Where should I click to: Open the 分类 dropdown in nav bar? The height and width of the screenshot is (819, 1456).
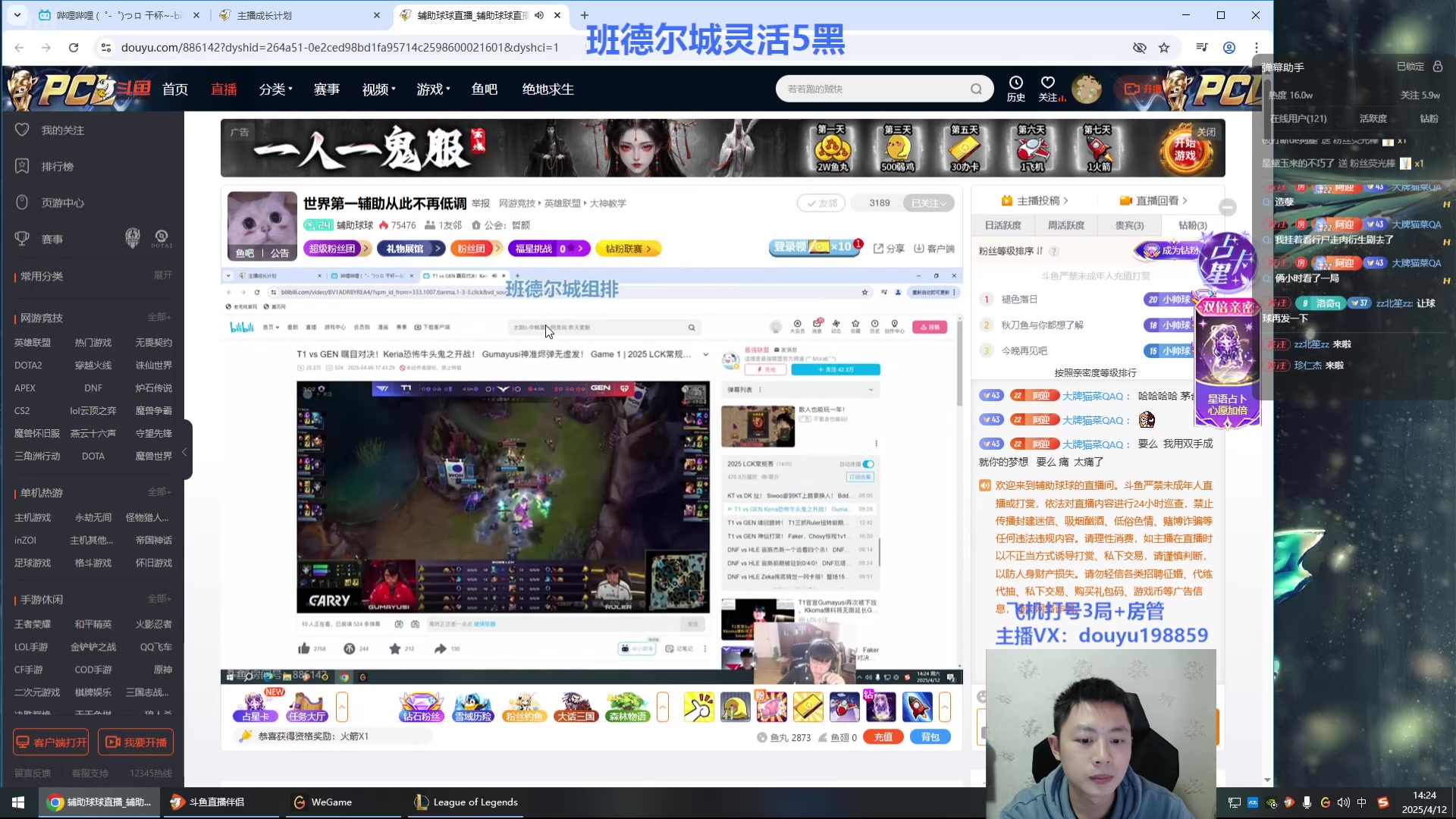(x=275, y=89)
